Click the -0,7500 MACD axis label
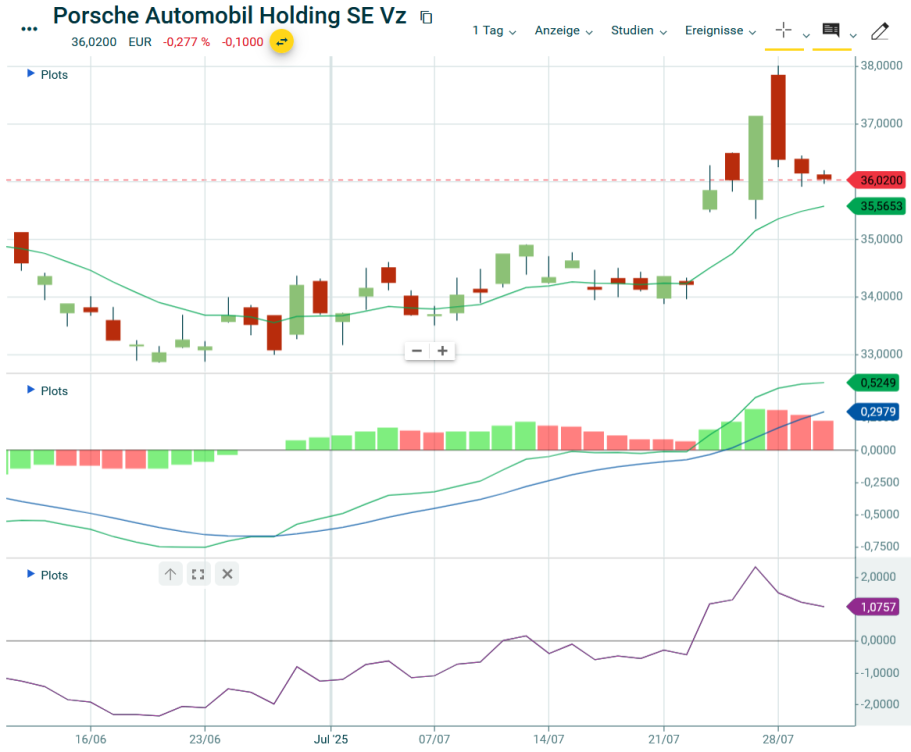This screenshot has width=911, height=752. 878,546
